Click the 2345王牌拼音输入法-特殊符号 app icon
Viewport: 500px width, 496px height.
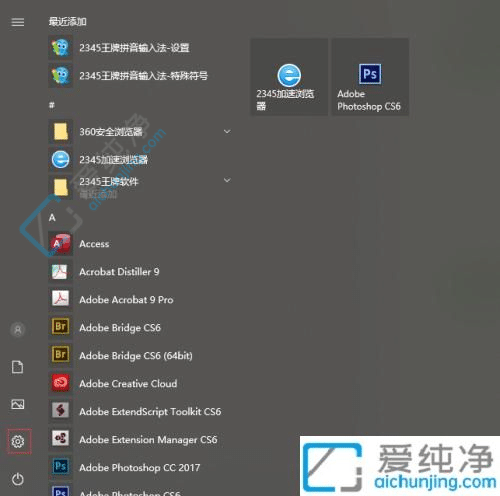[x=60, y=76]
